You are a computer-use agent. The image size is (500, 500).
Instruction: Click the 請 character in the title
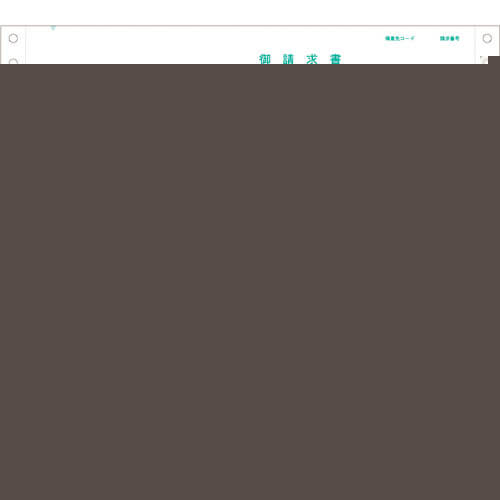pyautogui.click(x=288, y=59)
